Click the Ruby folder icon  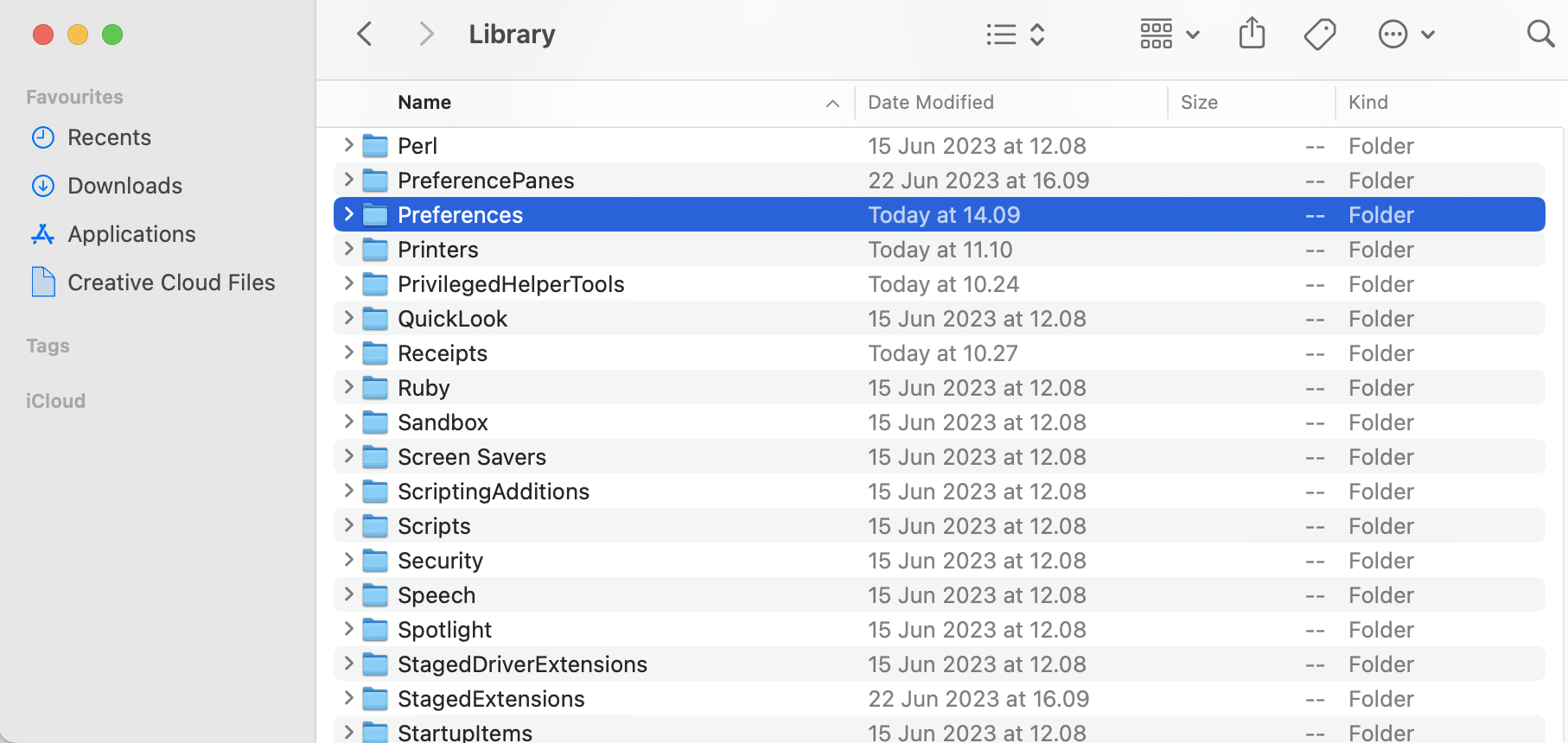click(x=375, y=388)
